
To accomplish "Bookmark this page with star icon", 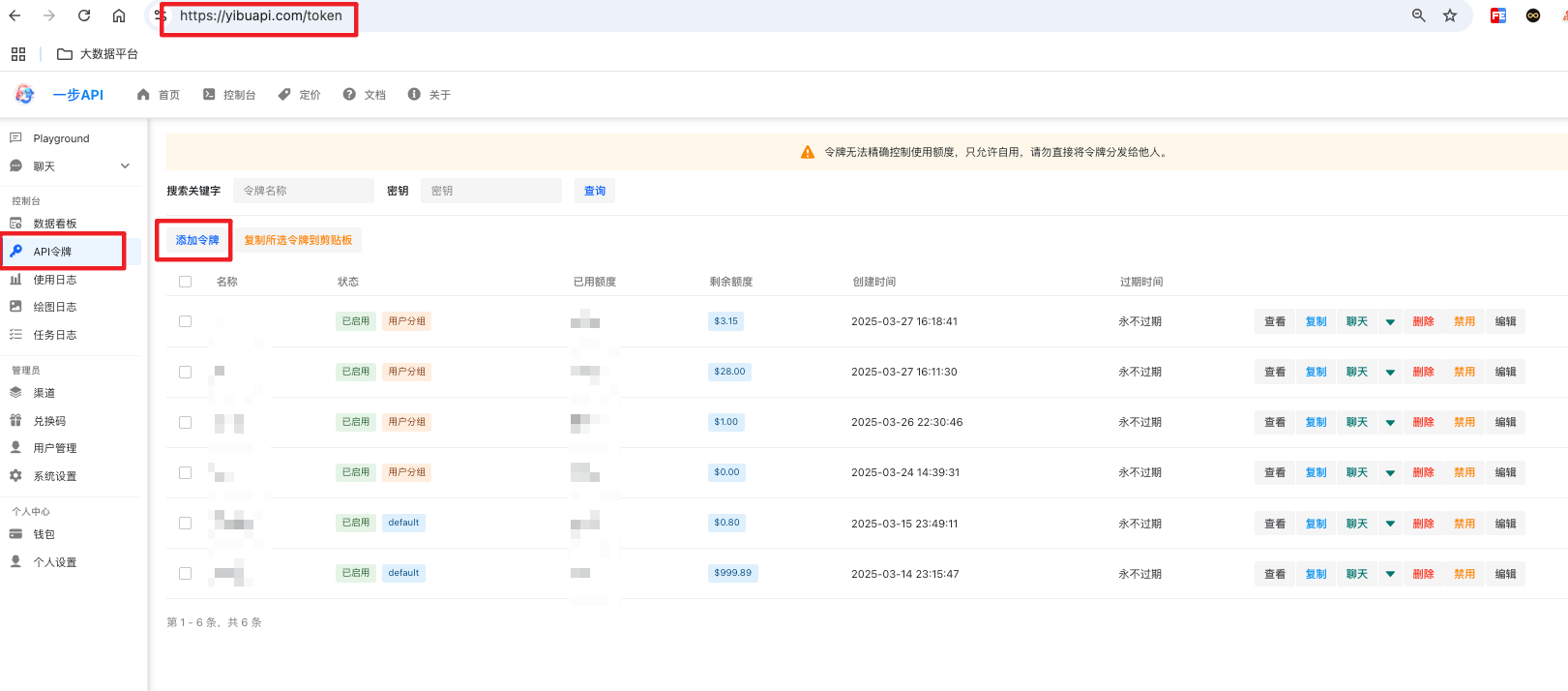I will [x=1450, y=15].
